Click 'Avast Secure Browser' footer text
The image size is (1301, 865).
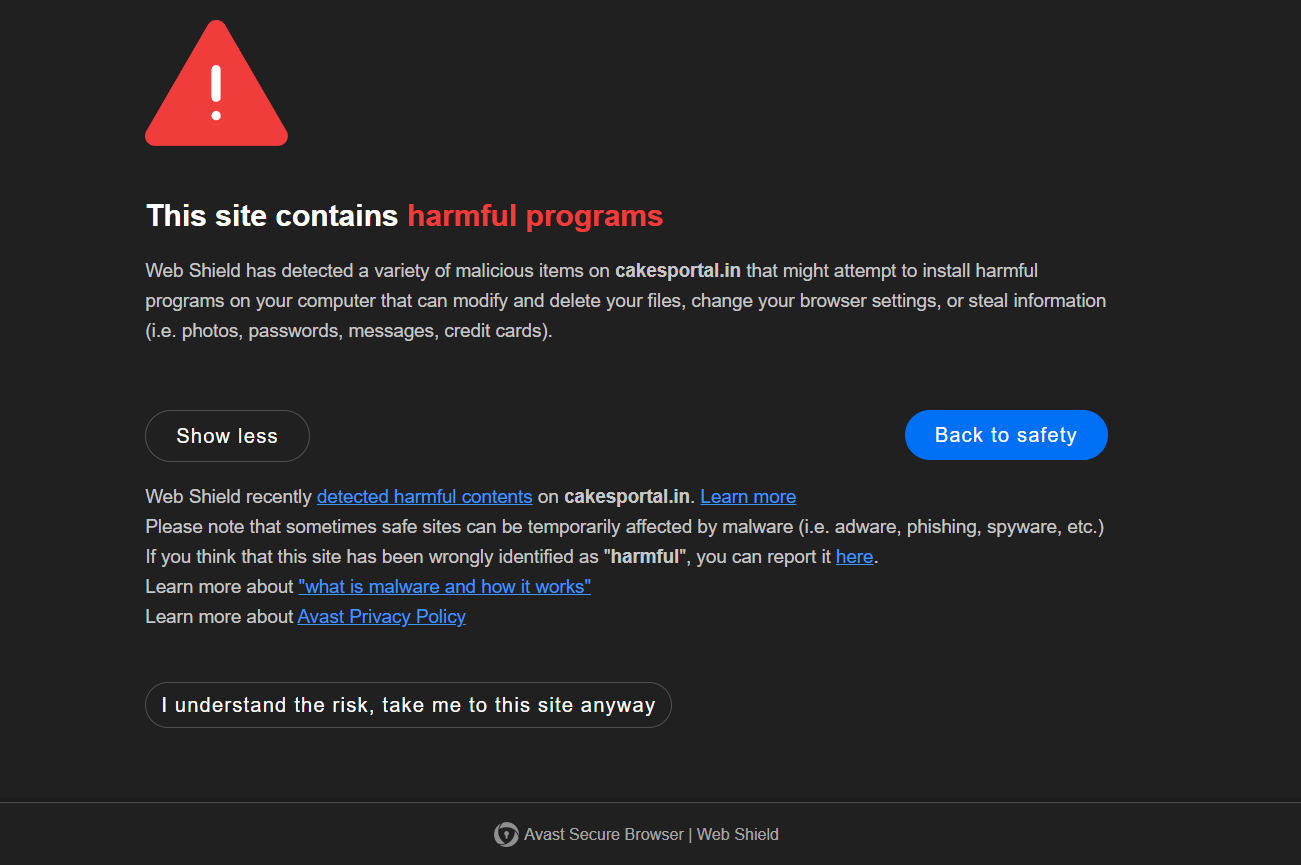[604, 834]
